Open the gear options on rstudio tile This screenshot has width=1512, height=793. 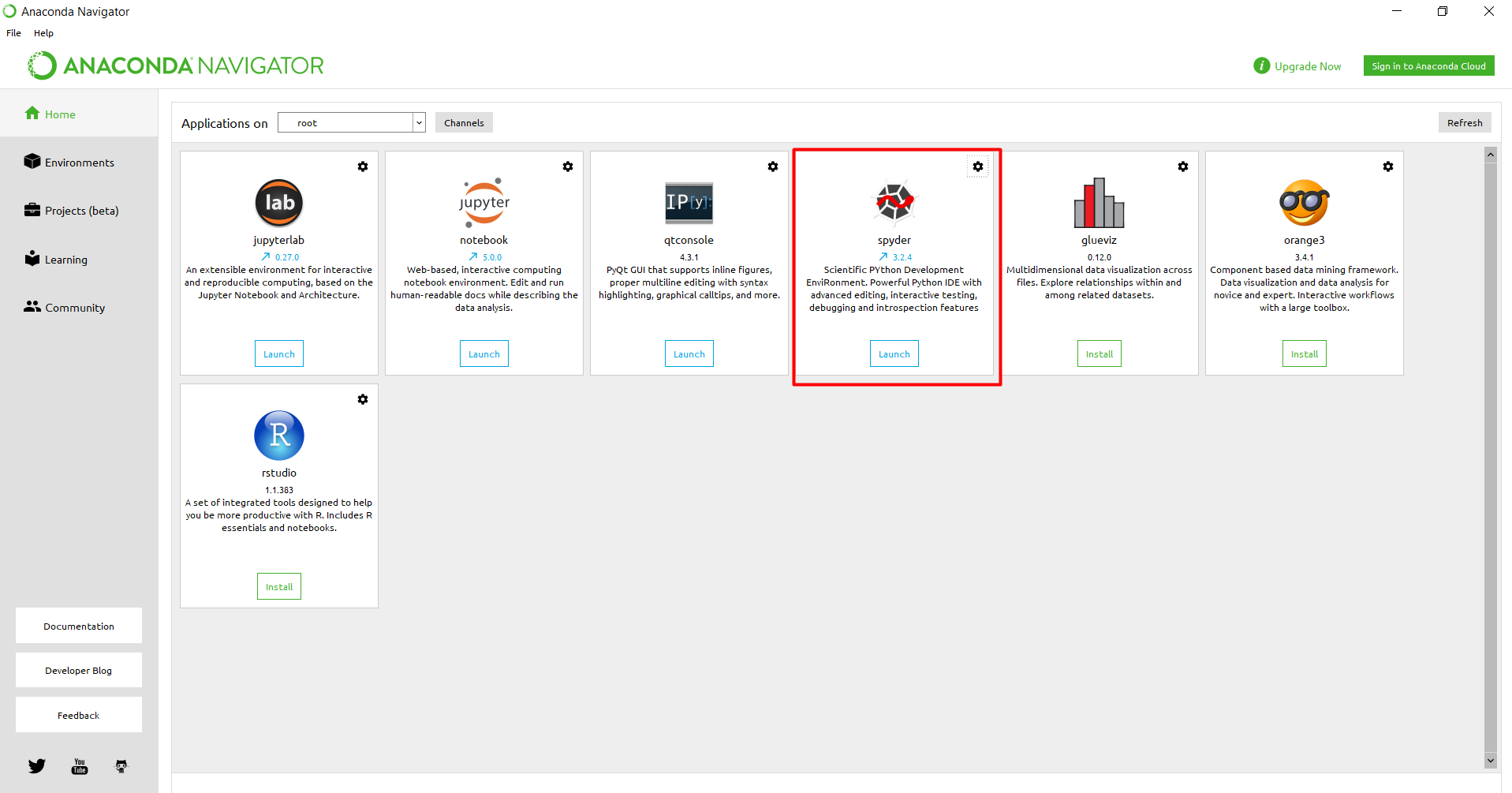pyautogui.click(x=363, y=399)
